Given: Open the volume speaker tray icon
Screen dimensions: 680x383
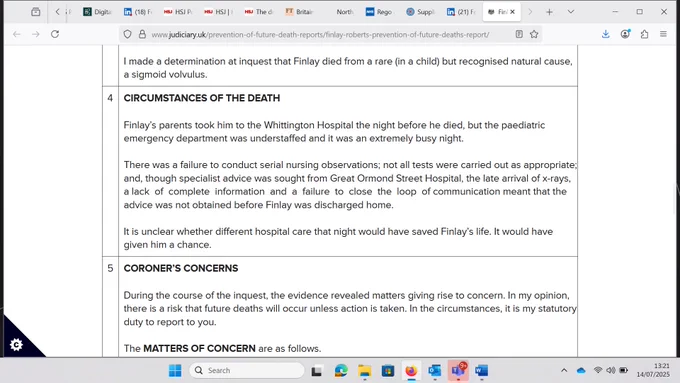Looking at the screenshot, I should coord(611,370).
